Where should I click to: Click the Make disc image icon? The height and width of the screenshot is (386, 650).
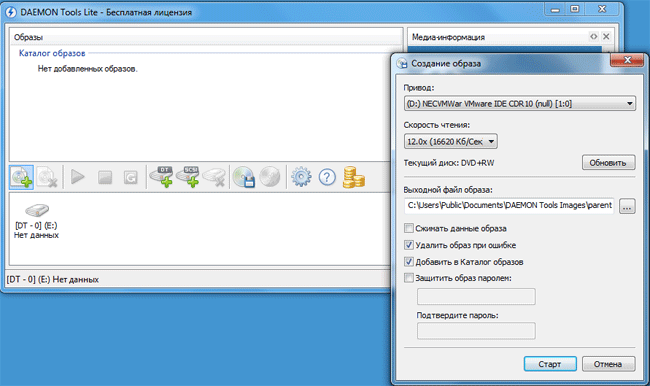point(244,177)
